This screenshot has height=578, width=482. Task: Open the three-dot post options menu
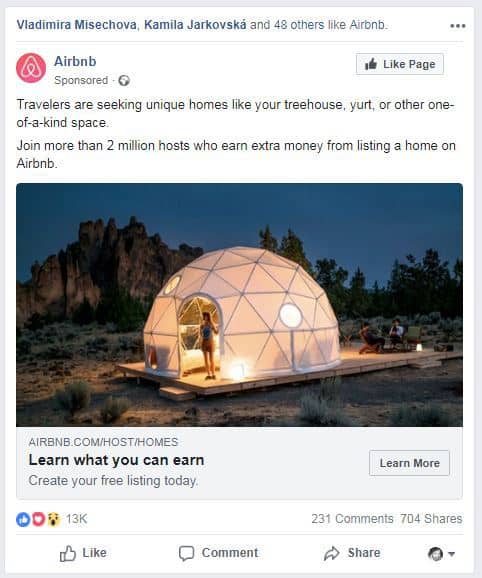point(458,26)
